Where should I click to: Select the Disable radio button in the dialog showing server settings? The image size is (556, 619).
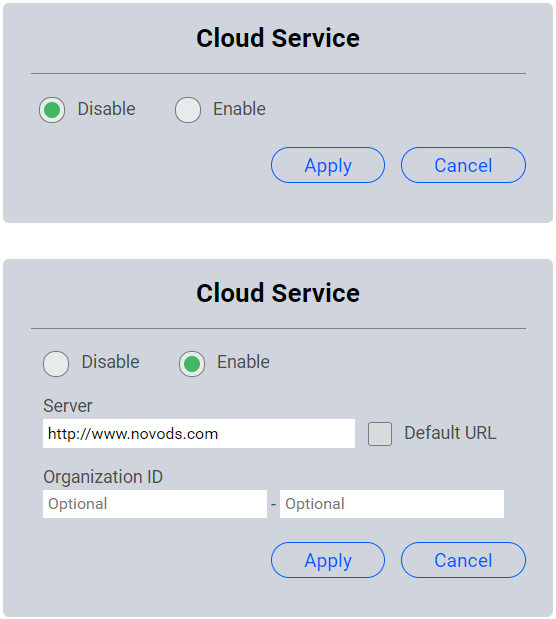tap(56, 364)
